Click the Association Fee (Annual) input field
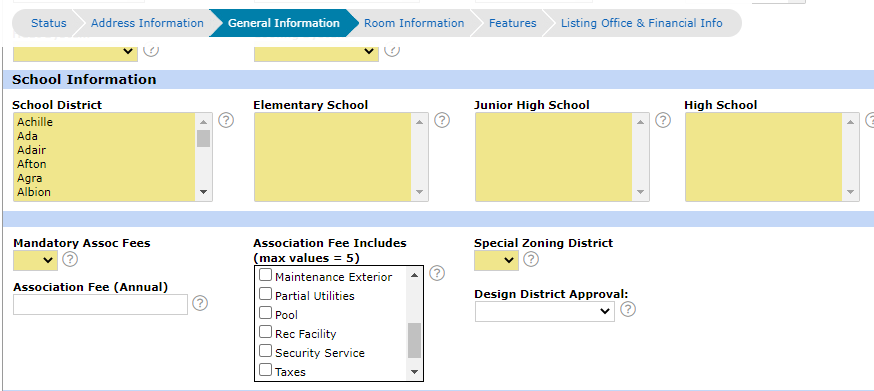874x391 pixels. coord(100,305)
